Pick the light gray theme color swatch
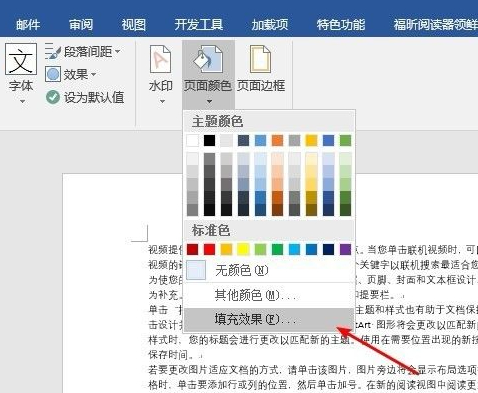 (226, 140)
